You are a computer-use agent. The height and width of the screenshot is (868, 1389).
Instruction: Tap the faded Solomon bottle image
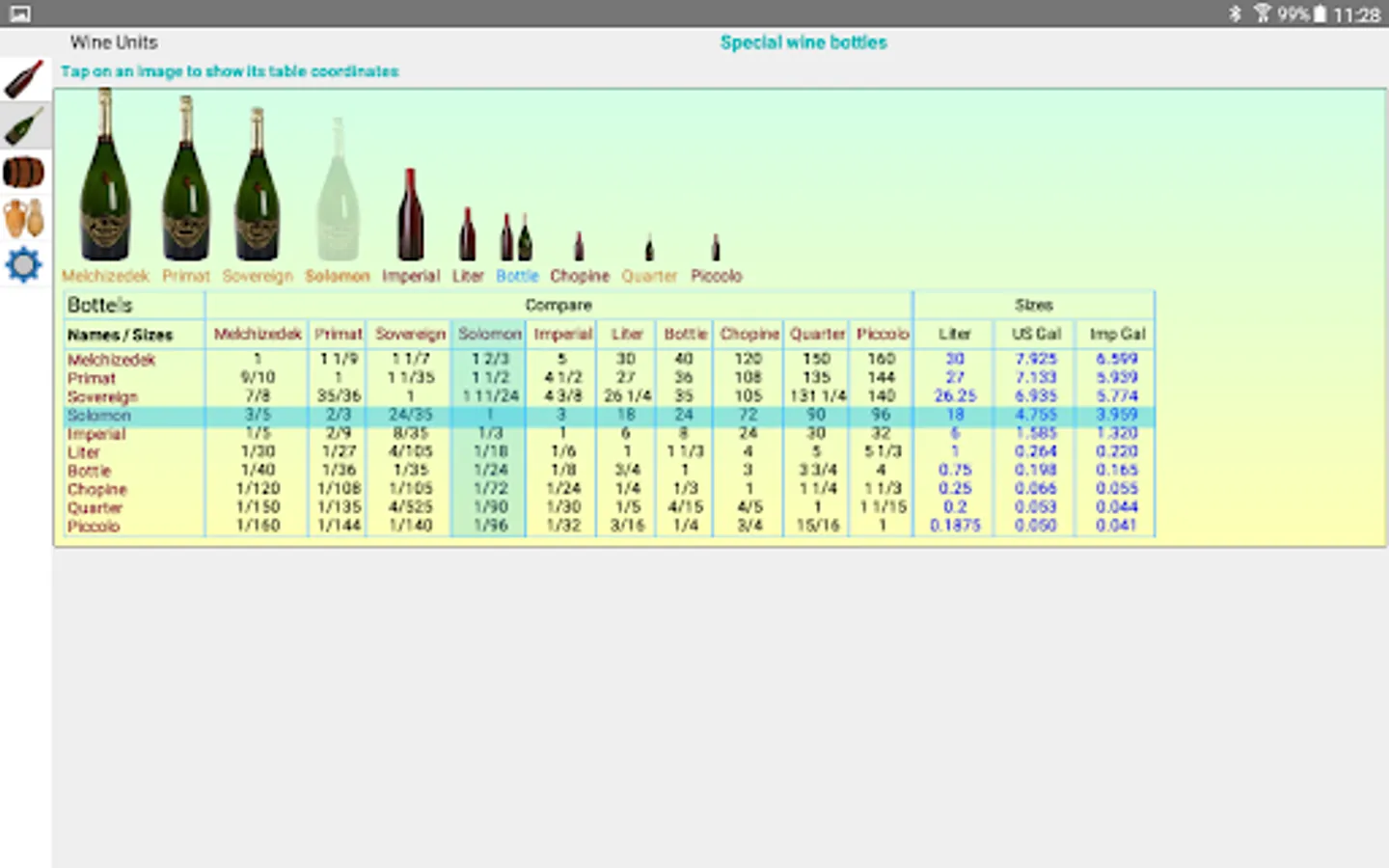[338, 191]
